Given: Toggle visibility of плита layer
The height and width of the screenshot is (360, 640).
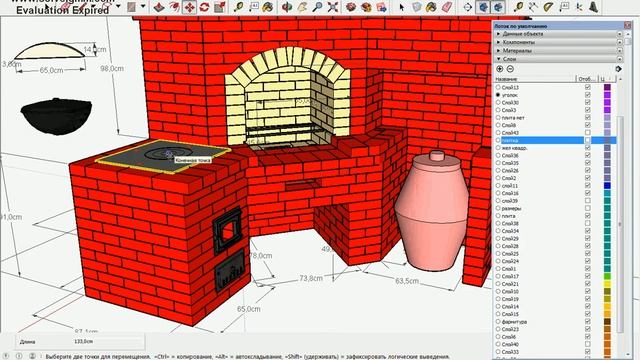Looking at the screenshot, I should click(588, 216).
